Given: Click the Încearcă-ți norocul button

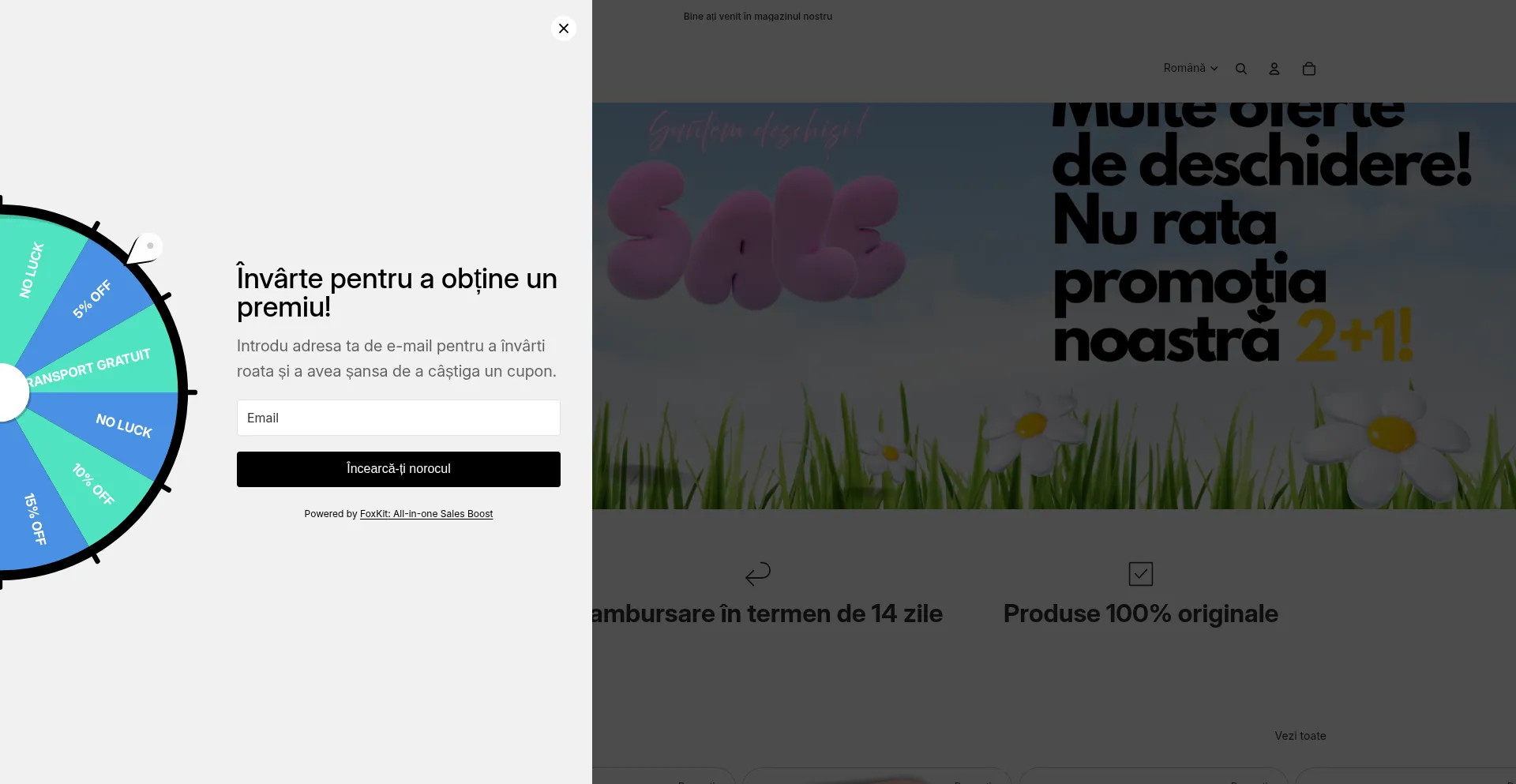Looking at the screenshot, I should point(399,469).
